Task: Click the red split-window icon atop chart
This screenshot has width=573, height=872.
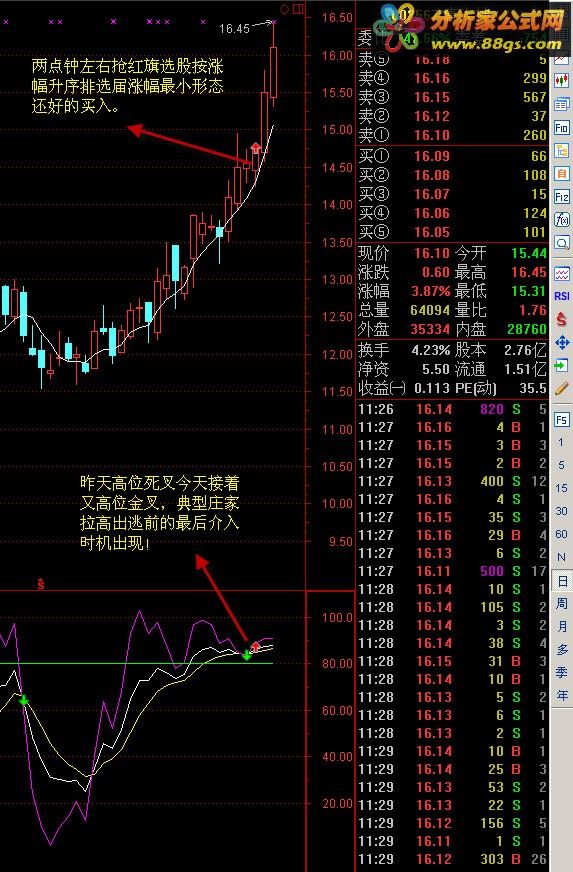Action: pyautogui.click(x=299, y=9)
